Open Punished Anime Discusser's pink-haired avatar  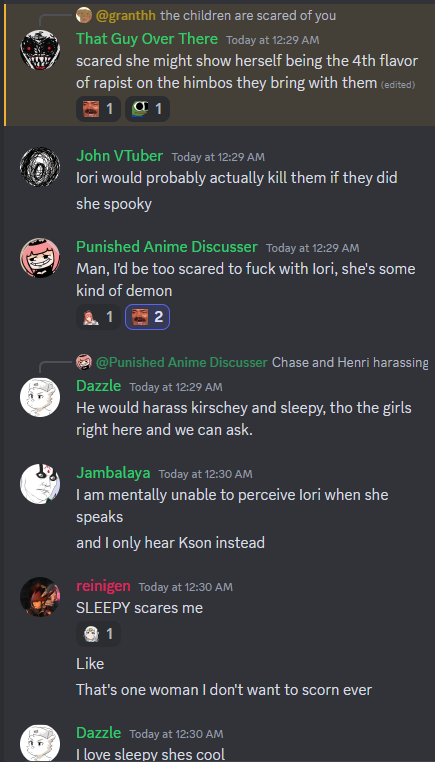pos(40,258)
